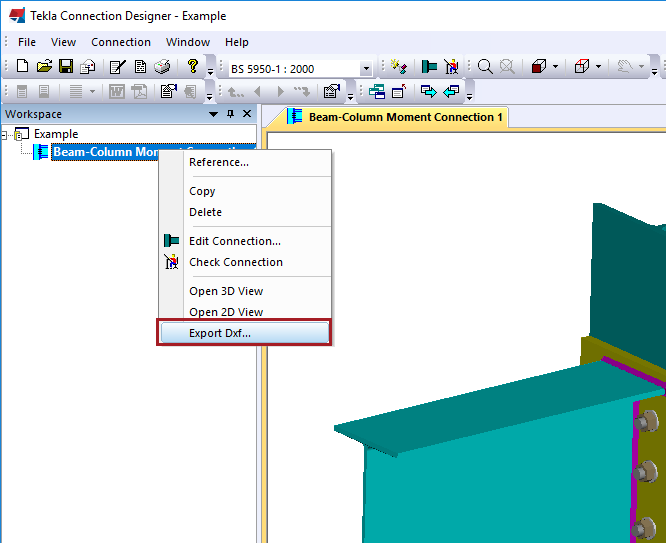
Task: Open window toolbar overflow options arrow
Action: click(469, 96)
